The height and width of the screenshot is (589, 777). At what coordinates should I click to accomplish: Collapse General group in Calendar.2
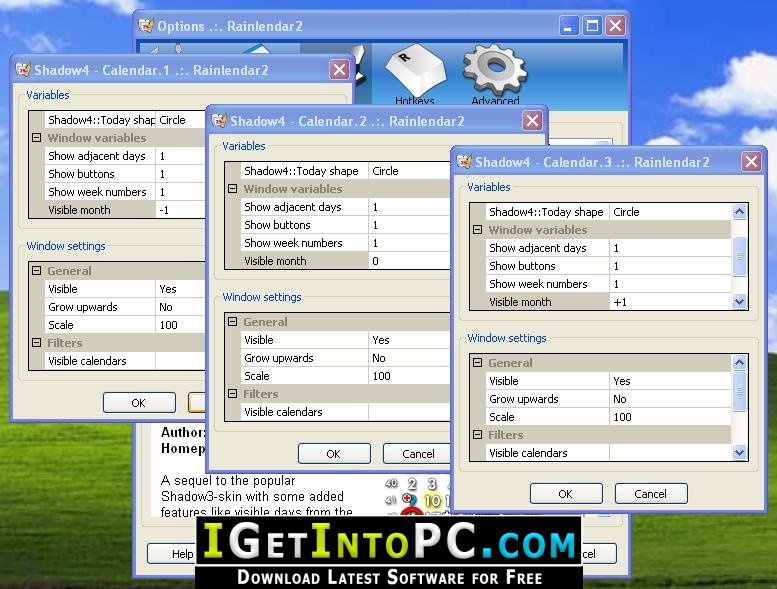(x=232, y=321)
